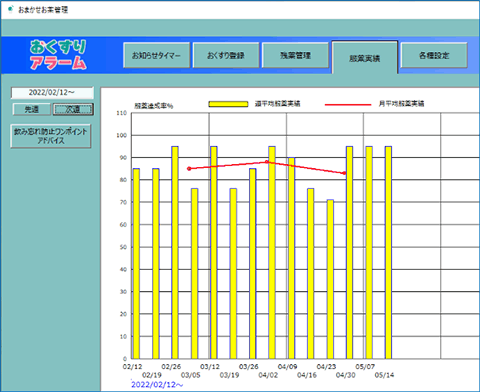Screen dimensions: 480x392
Task: Click the blue 2022/02/12～ label below the chart
Action: click(x=157, y=385)
